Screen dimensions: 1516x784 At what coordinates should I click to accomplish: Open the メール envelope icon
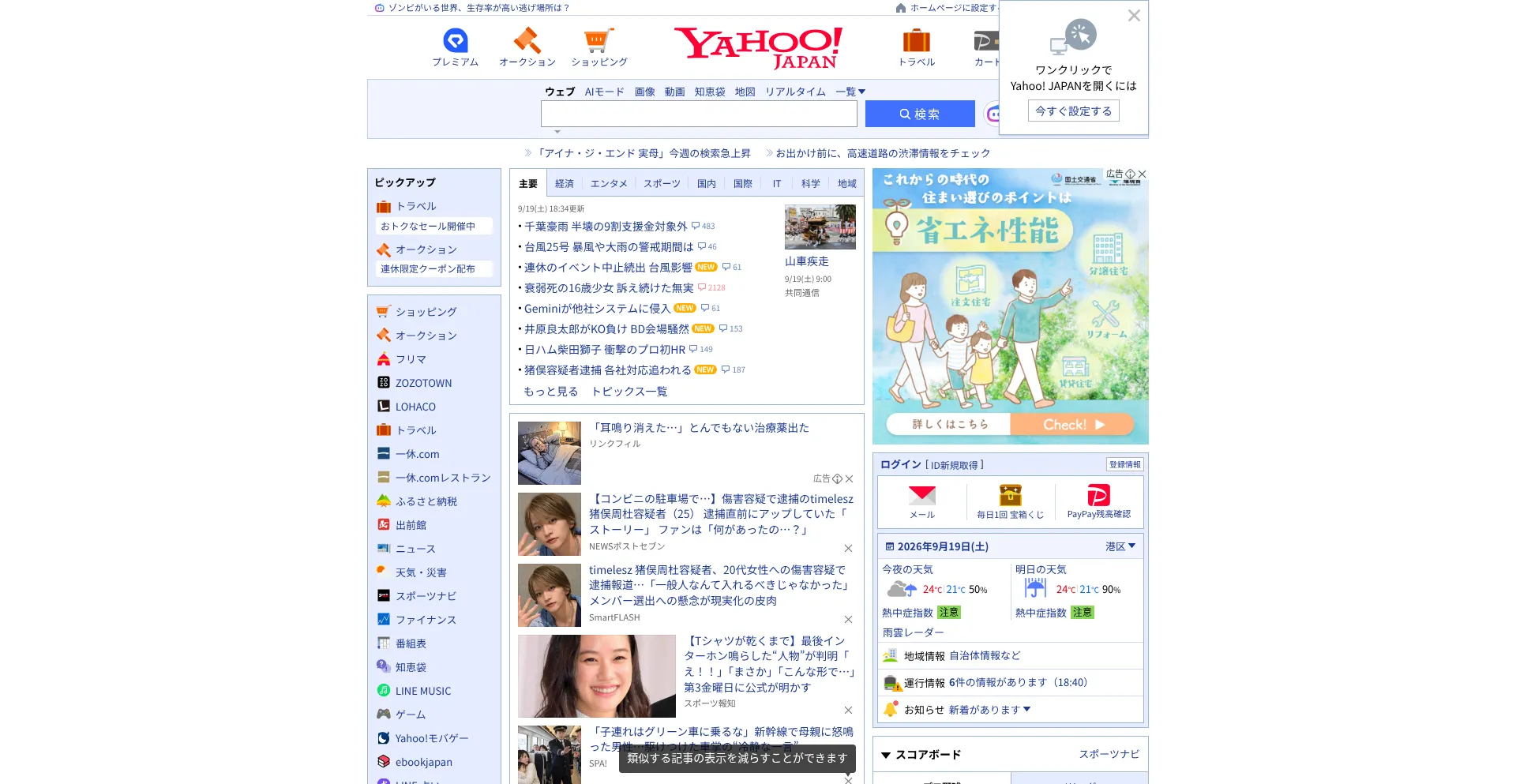pos(922,495)
